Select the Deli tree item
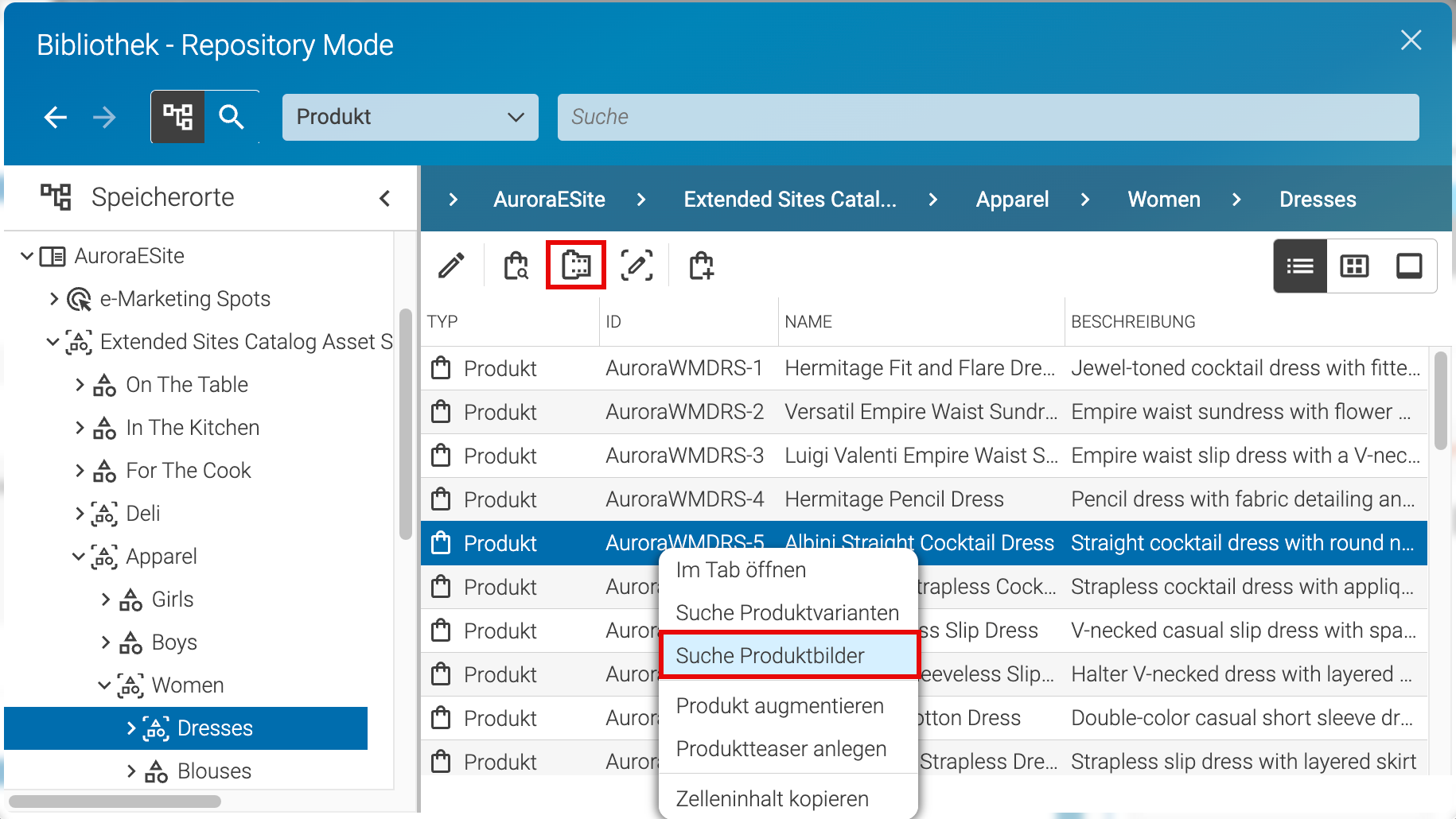 point(143,514)
